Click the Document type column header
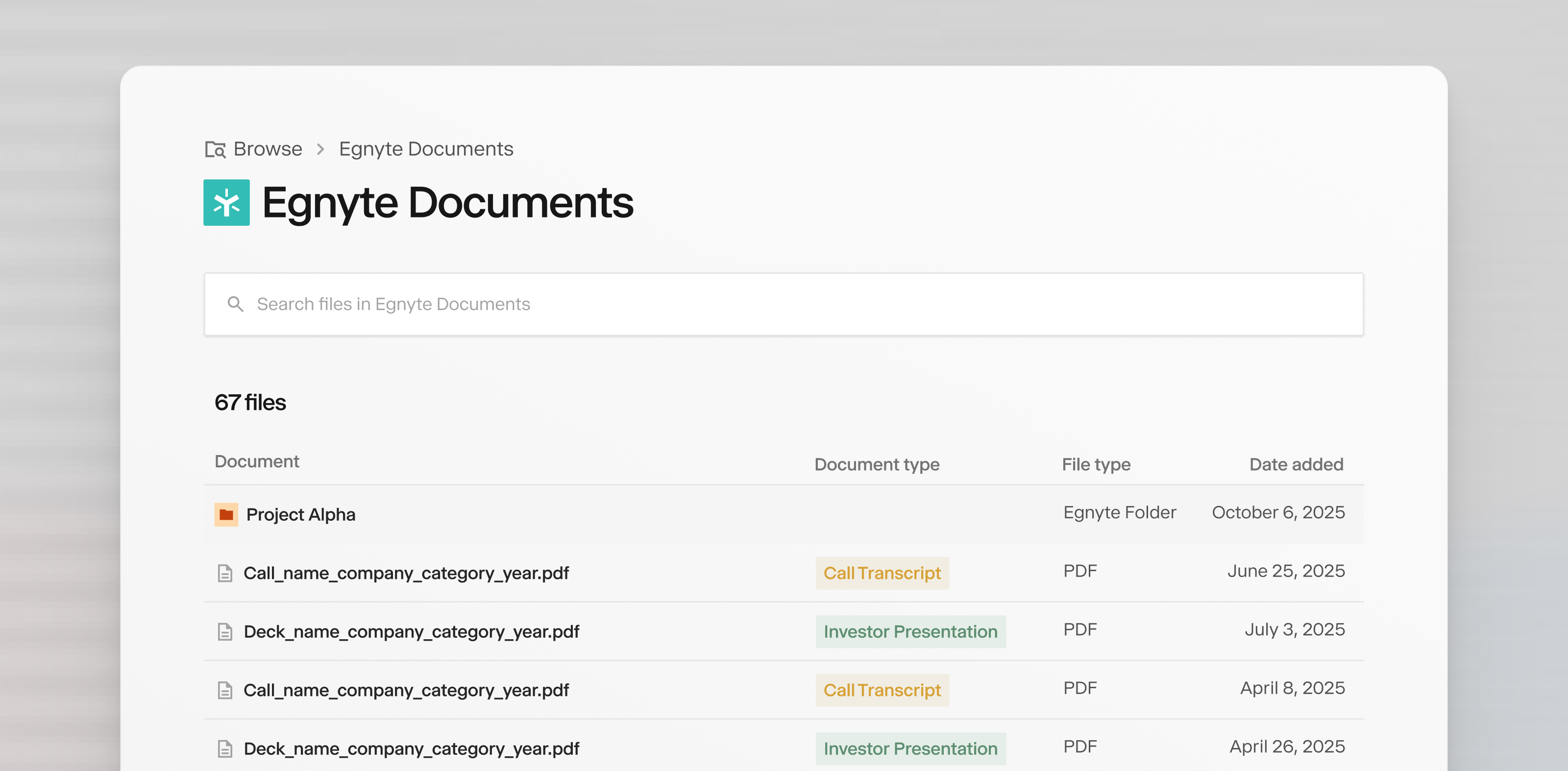 click(876, 464)
